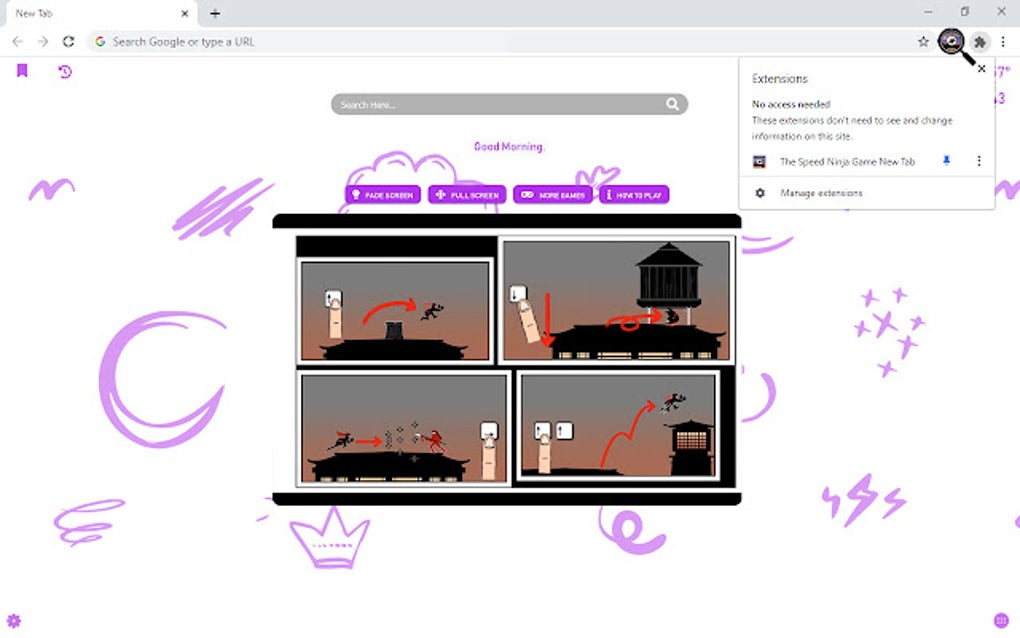Screen dimensions: 1020x638
Task: Unpin The Speed Ninja Game extension
Action: (945, 161)
